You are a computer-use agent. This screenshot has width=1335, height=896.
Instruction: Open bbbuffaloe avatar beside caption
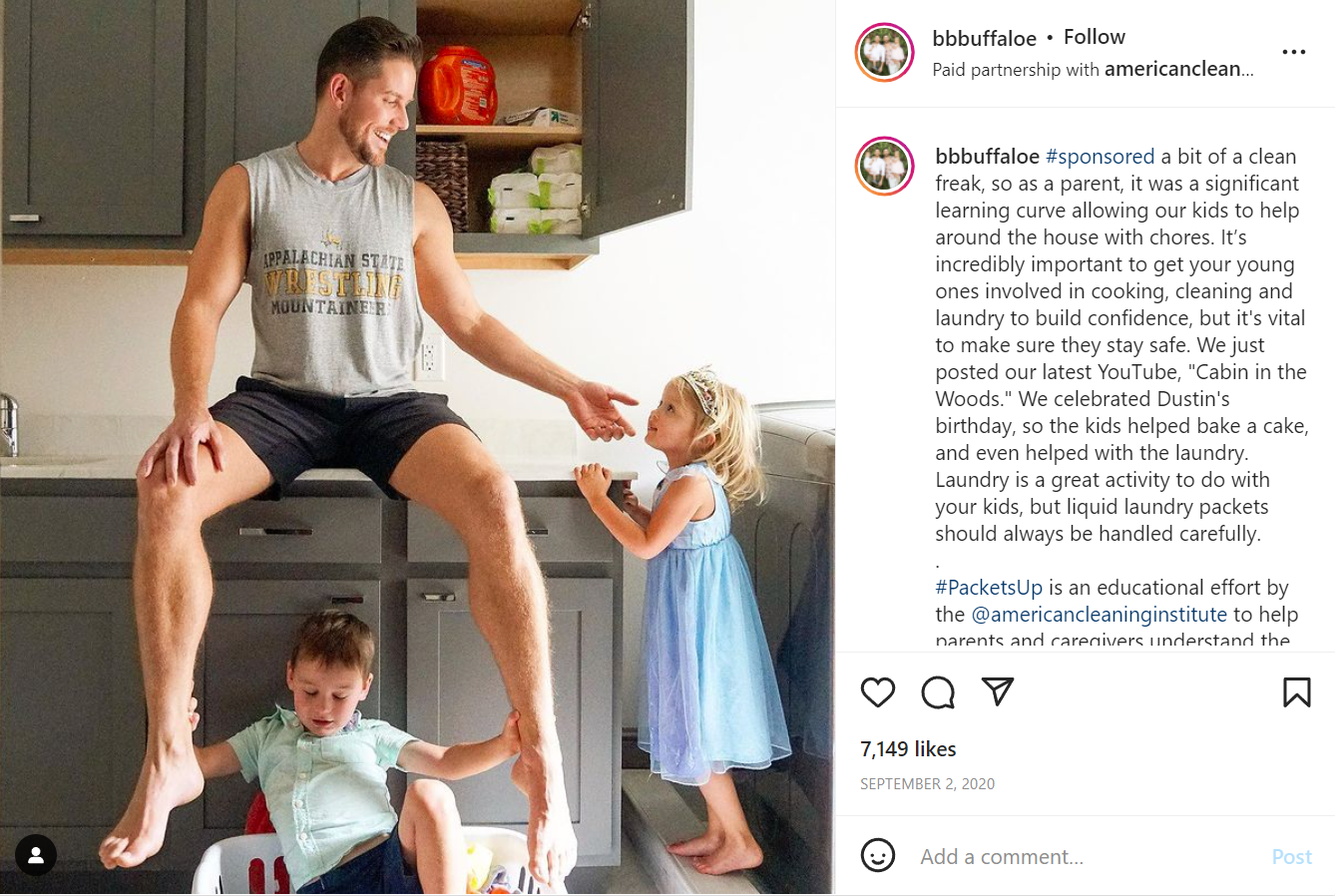[885, 166]
